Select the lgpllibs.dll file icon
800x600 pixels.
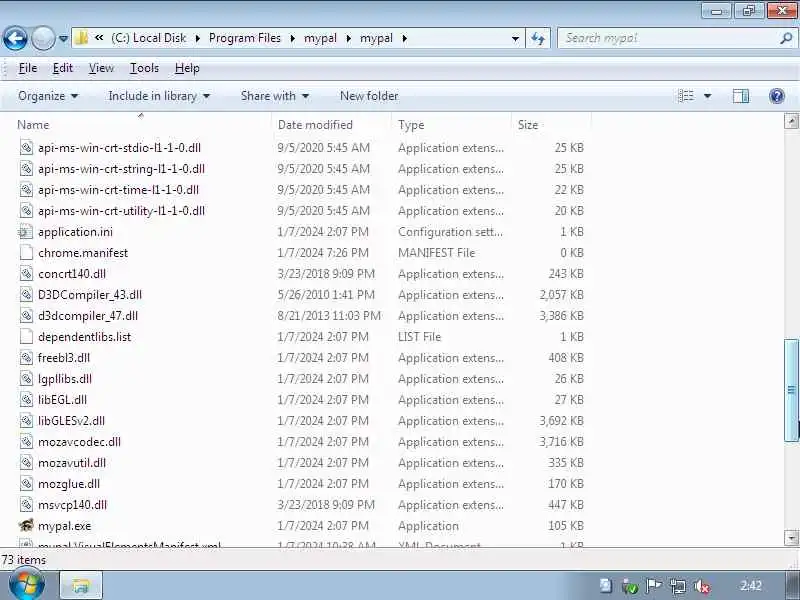tap(26, 379)
